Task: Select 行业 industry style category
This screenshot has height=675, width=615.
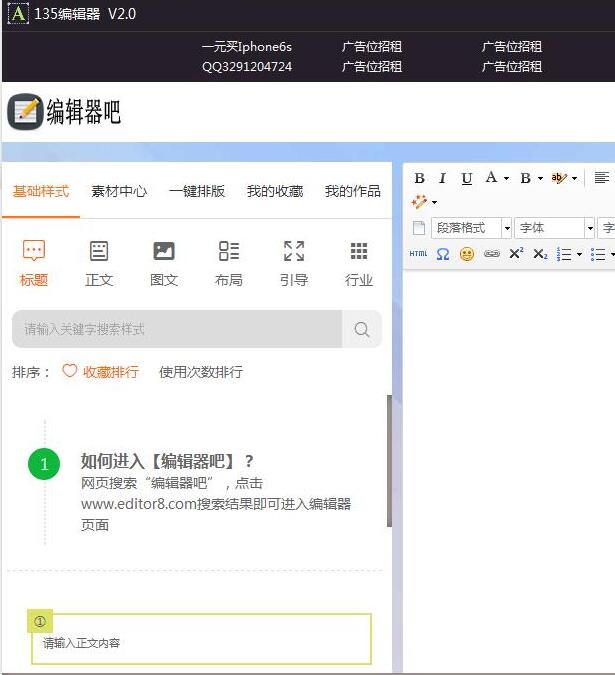Action: tap(359, 263)
